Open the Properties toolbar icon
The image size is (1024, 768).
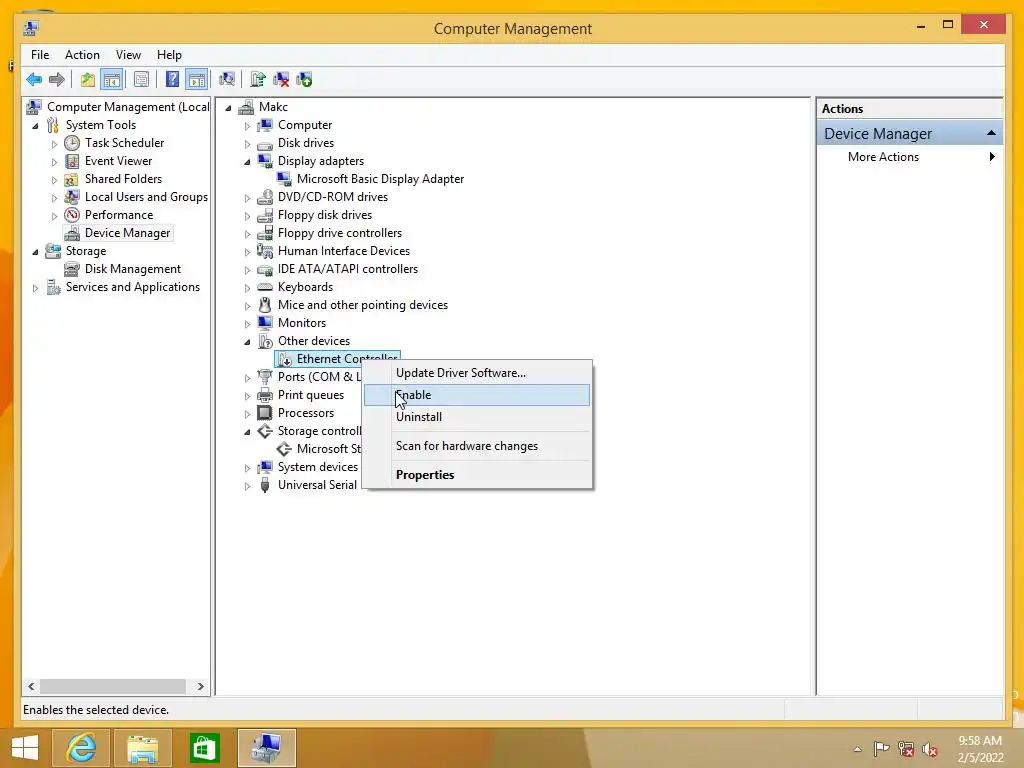(141, 80)
